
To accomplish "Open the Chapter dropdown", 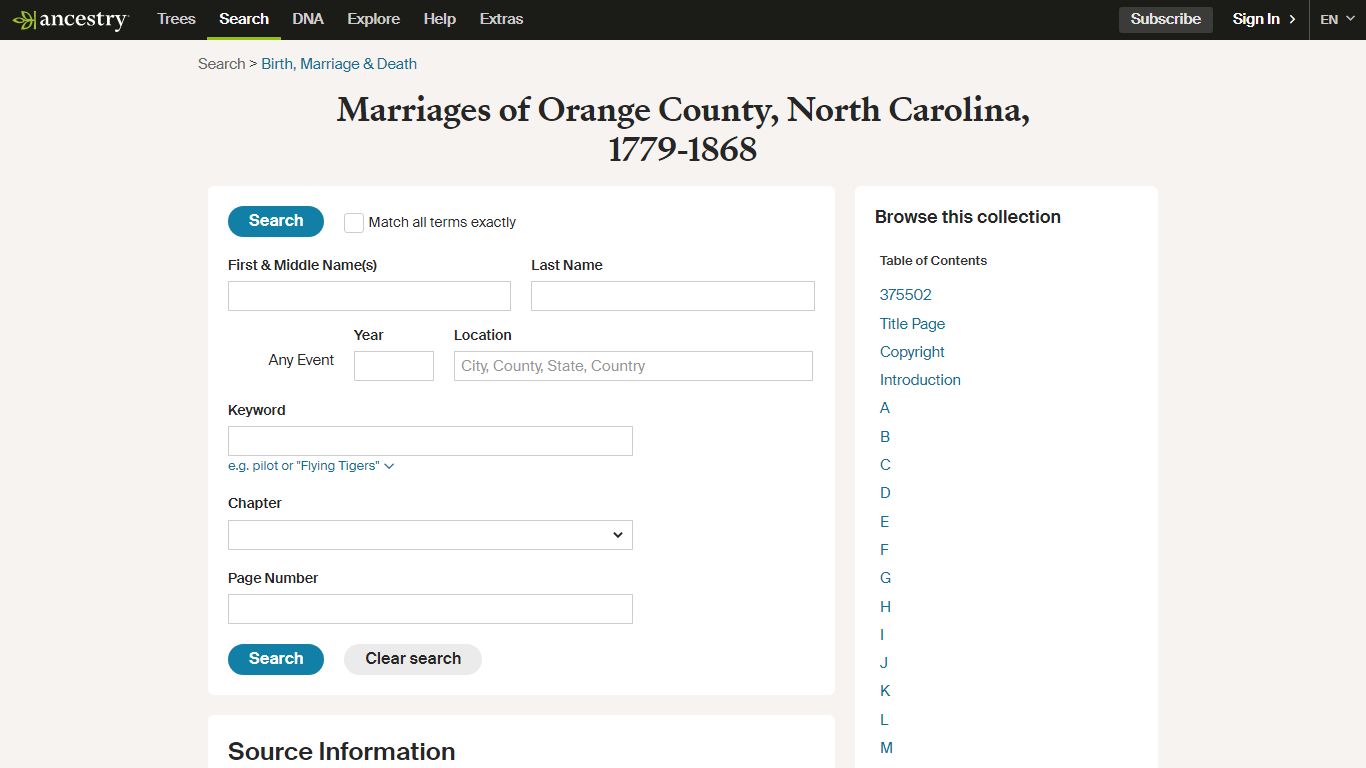I will coord(430,535).
